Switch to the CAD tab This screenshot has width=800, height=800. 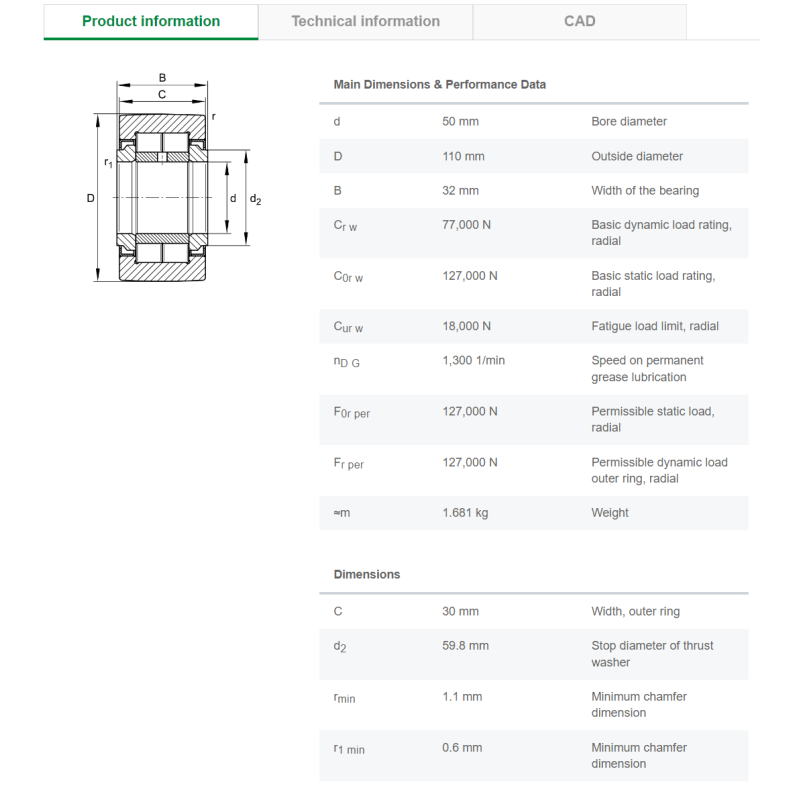(580, 21)
